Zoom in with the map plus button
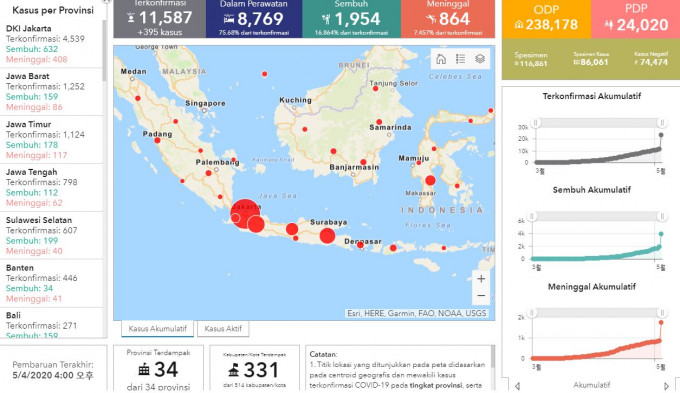 pos(481,279)
